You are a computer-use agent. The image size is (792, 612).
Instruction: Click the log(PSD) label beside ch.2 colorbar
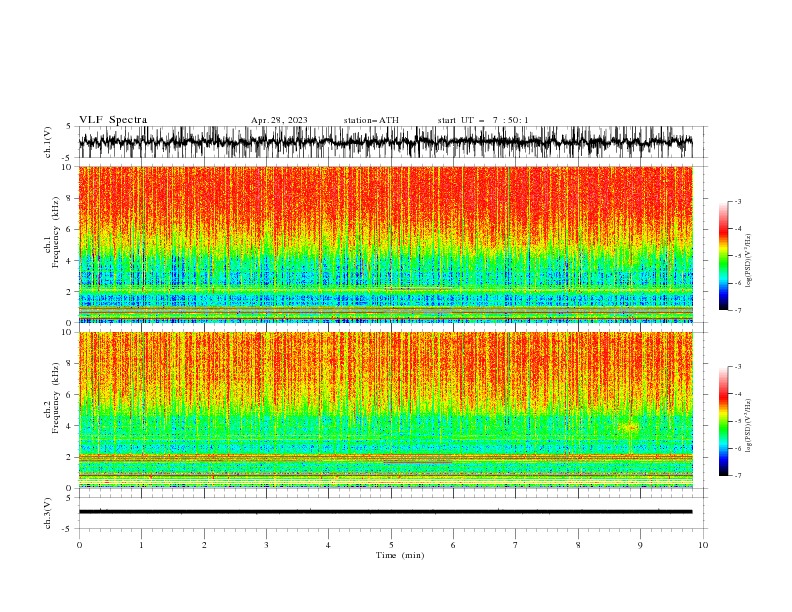click(748, 425)
